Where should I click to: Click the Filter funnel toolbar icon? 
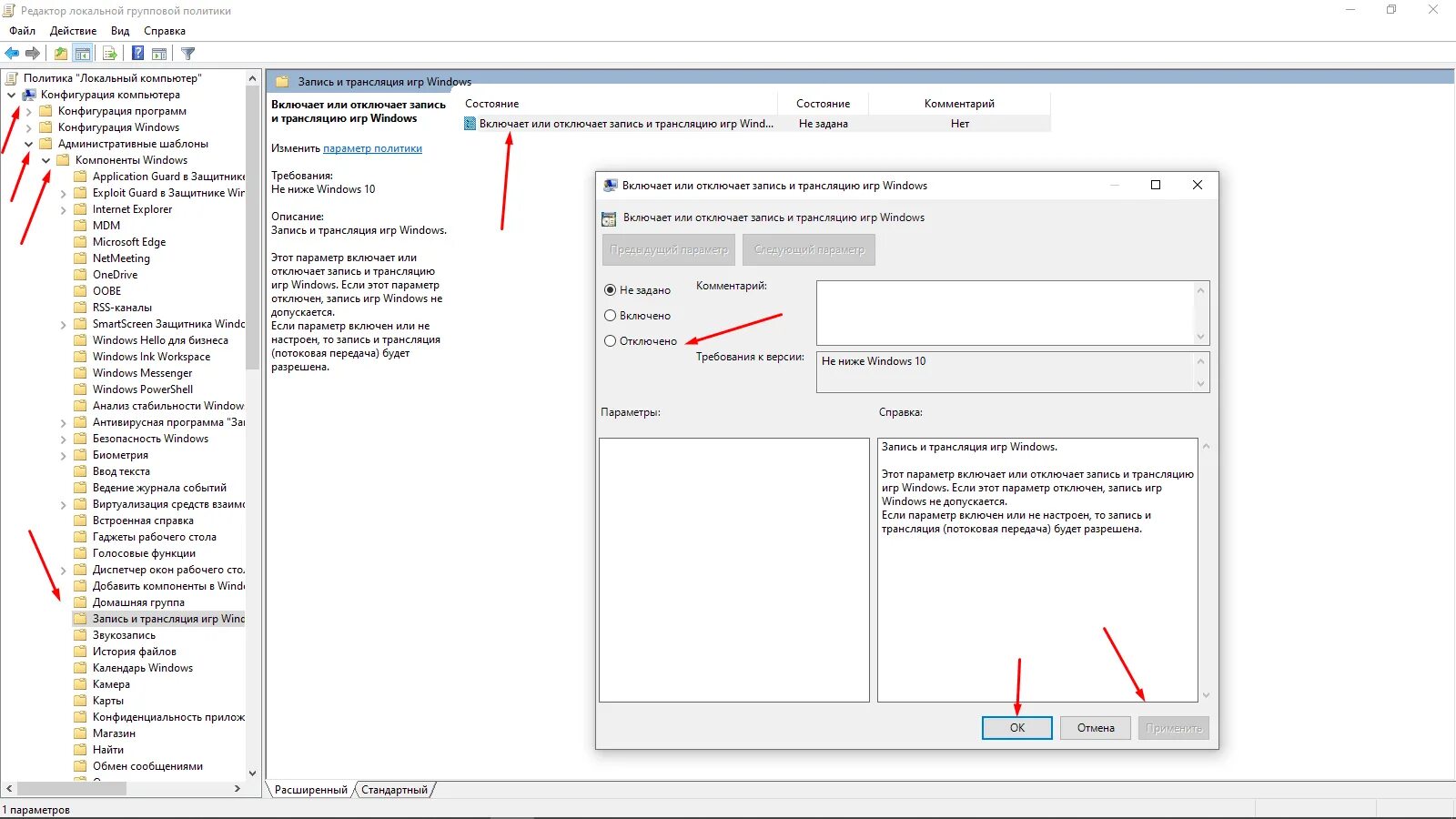(x=188, y=54)
